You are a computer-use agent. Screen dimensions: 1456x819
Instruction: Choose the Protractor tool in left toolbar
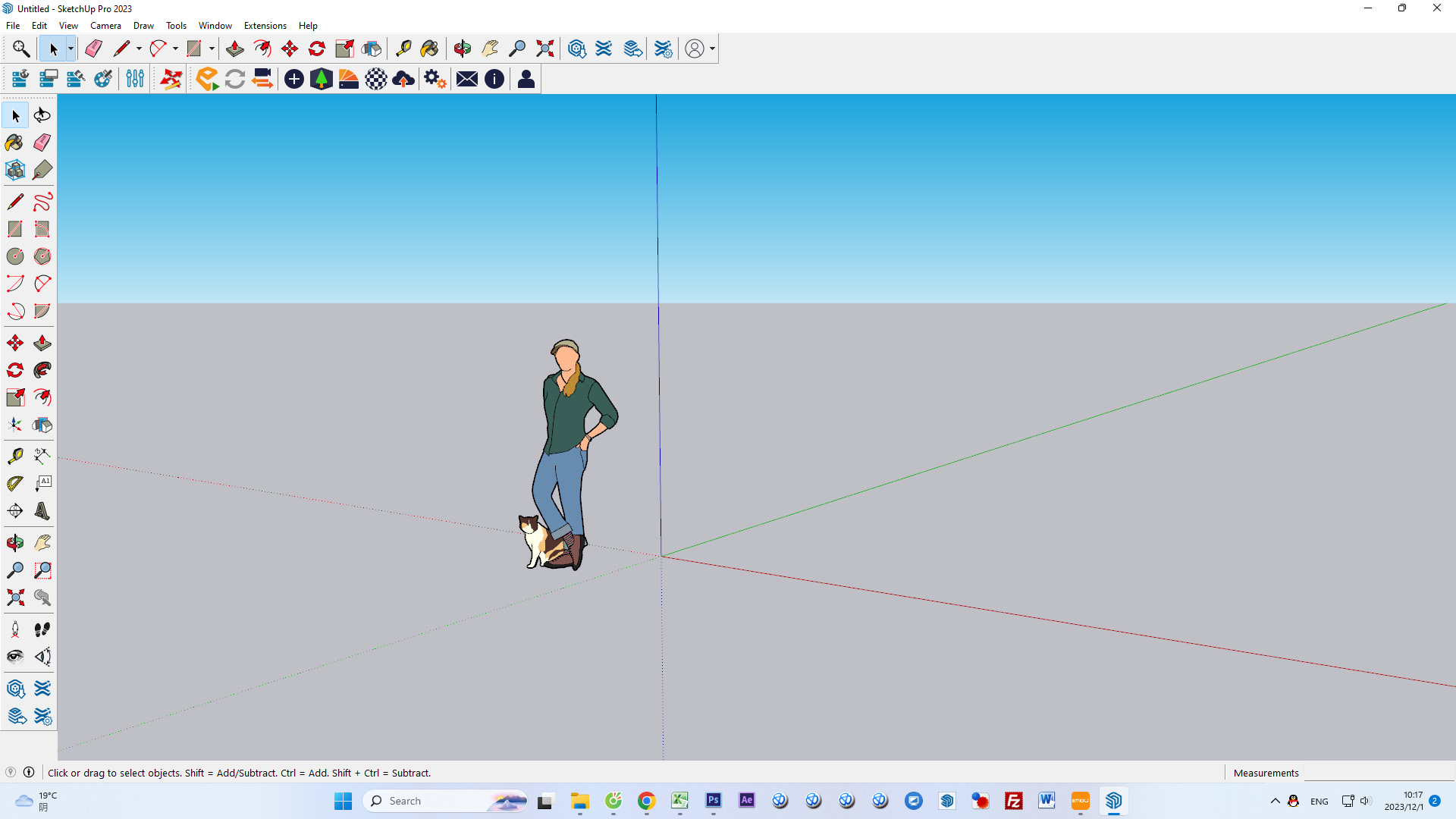tap(15, 483)
